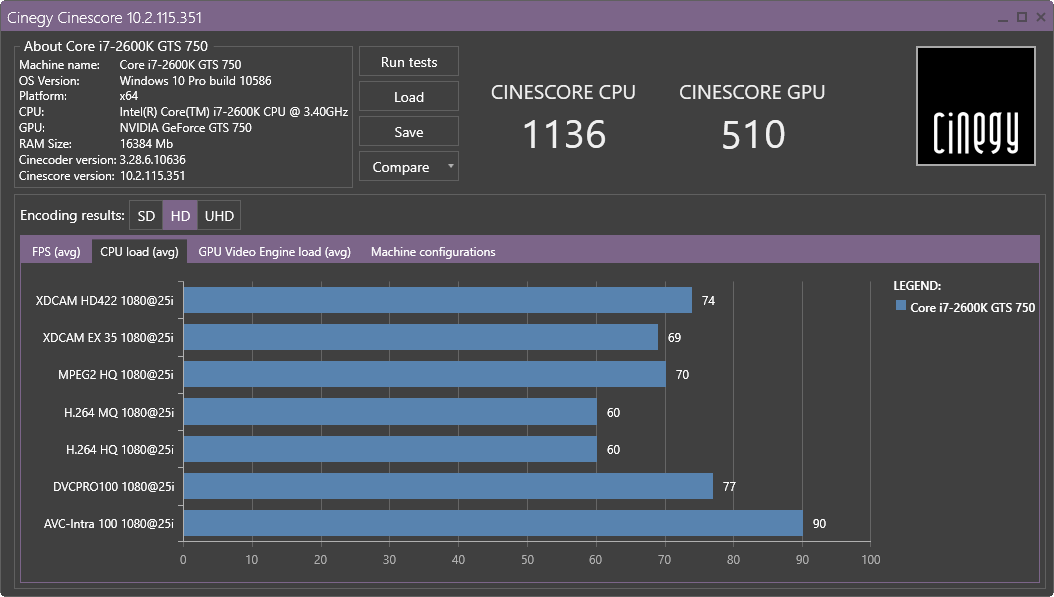This screenshot has height=597, width=1054.
Task: Open Machine configurations tab
Action: click(x=433, y=251)
